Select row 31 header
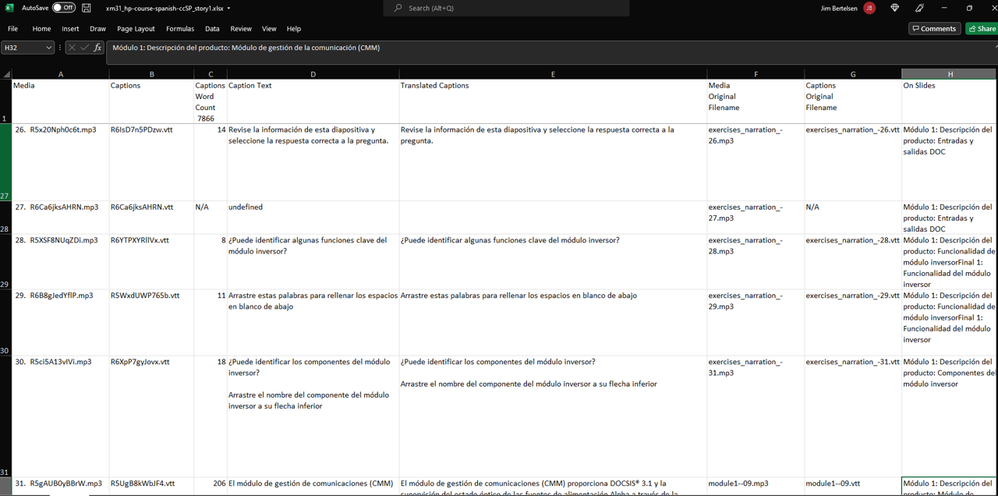This screenshot has width=998, height=496. (6, 416)
